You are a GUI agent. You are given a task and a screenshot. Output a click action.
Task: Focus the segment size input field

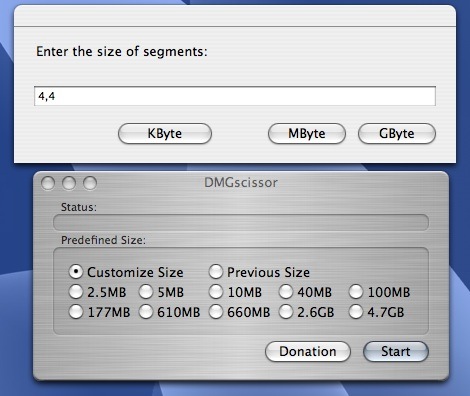235,96
